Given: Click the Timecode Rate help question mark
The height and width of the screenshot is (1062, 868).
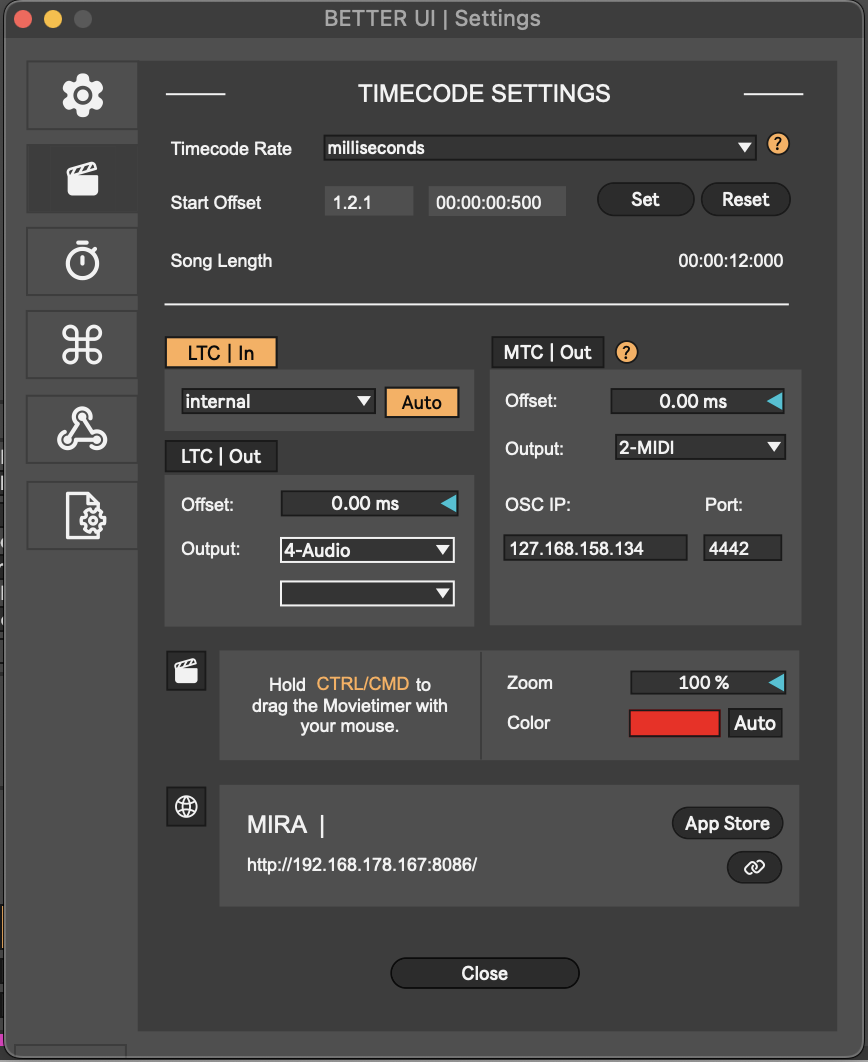Looking at the screenshot, I should (x=778, y=145).
